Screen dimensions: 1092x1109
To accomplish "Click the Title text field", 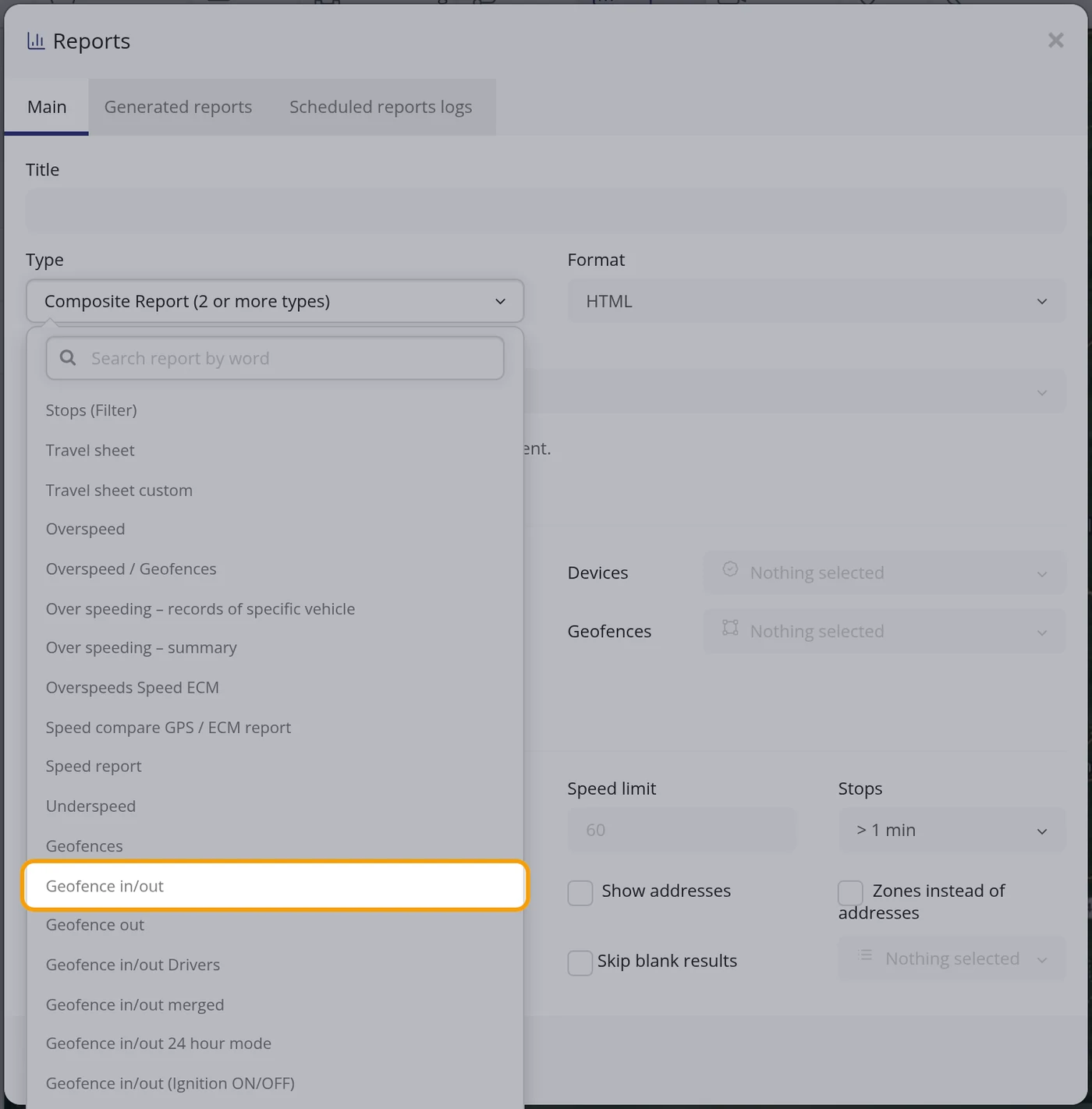I will coord(546,211).
